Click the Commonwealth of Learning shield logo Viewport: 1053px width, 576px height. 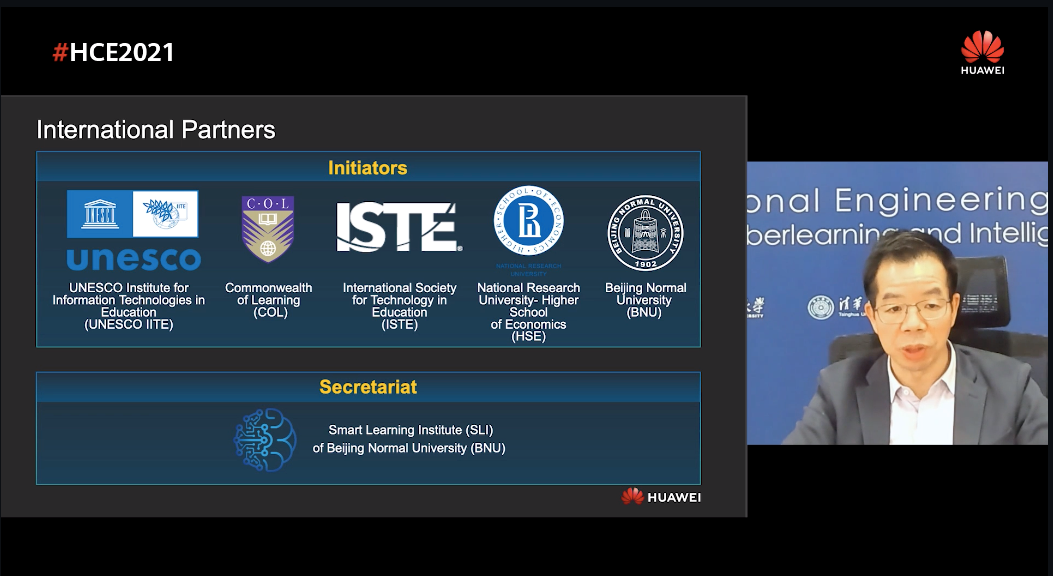267,229
